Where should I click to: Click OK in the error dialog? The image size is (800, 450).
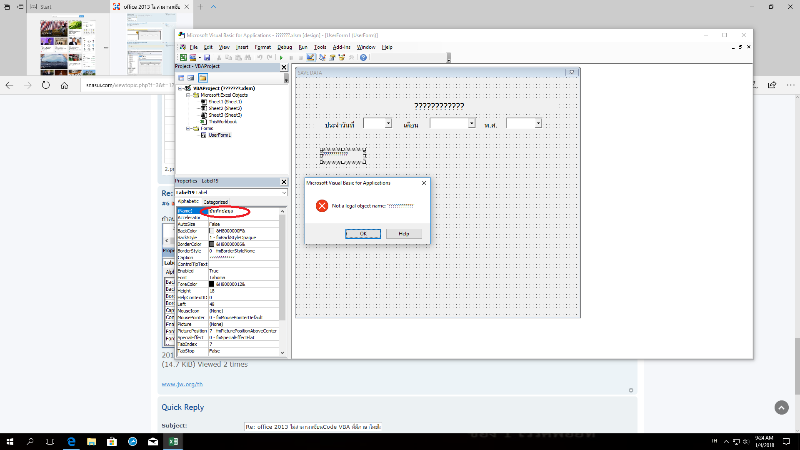coord(363,233)
